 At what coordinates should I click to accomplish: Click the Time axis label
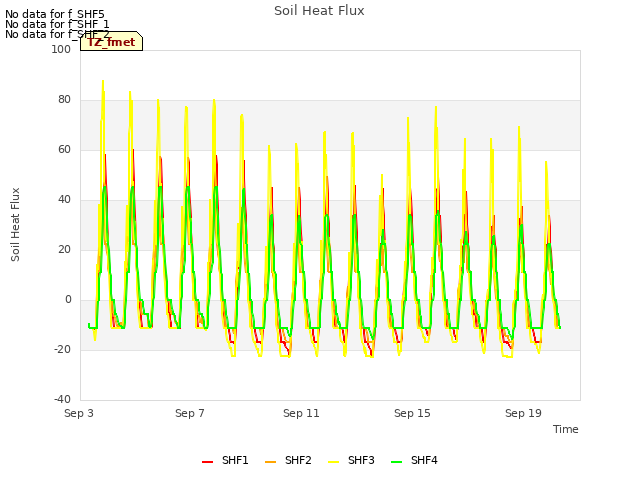(x=566, y=429)
